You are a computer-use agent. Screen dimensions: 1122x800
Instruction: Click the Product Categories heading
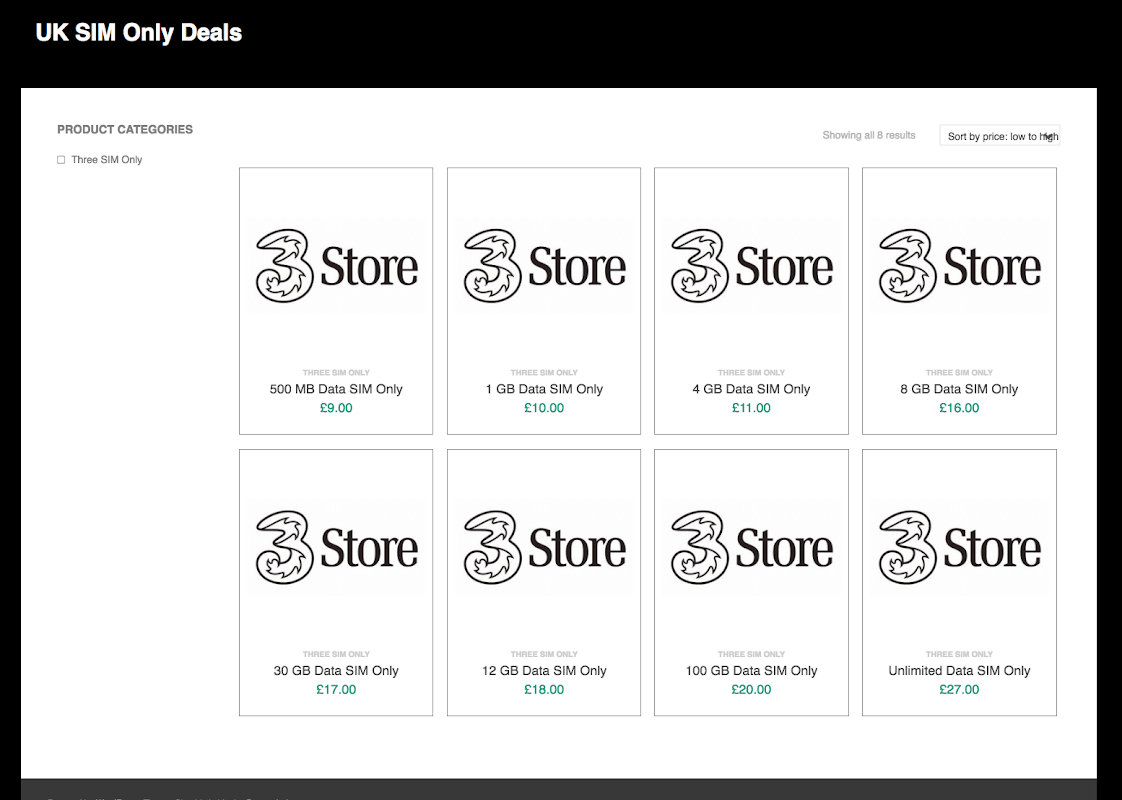click(x=125, y=130)
